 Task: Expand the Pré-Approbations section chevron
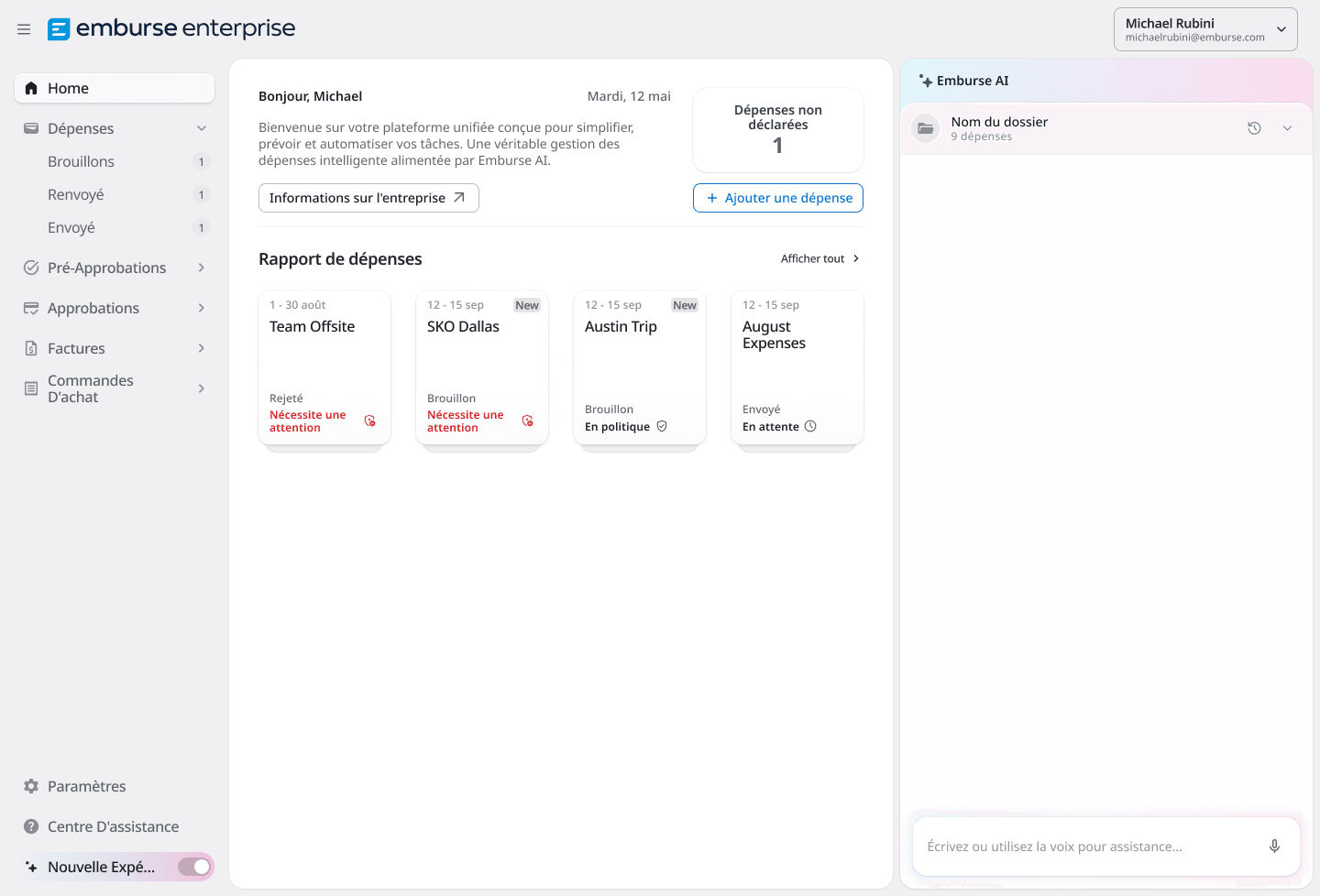tap(202, 268)
